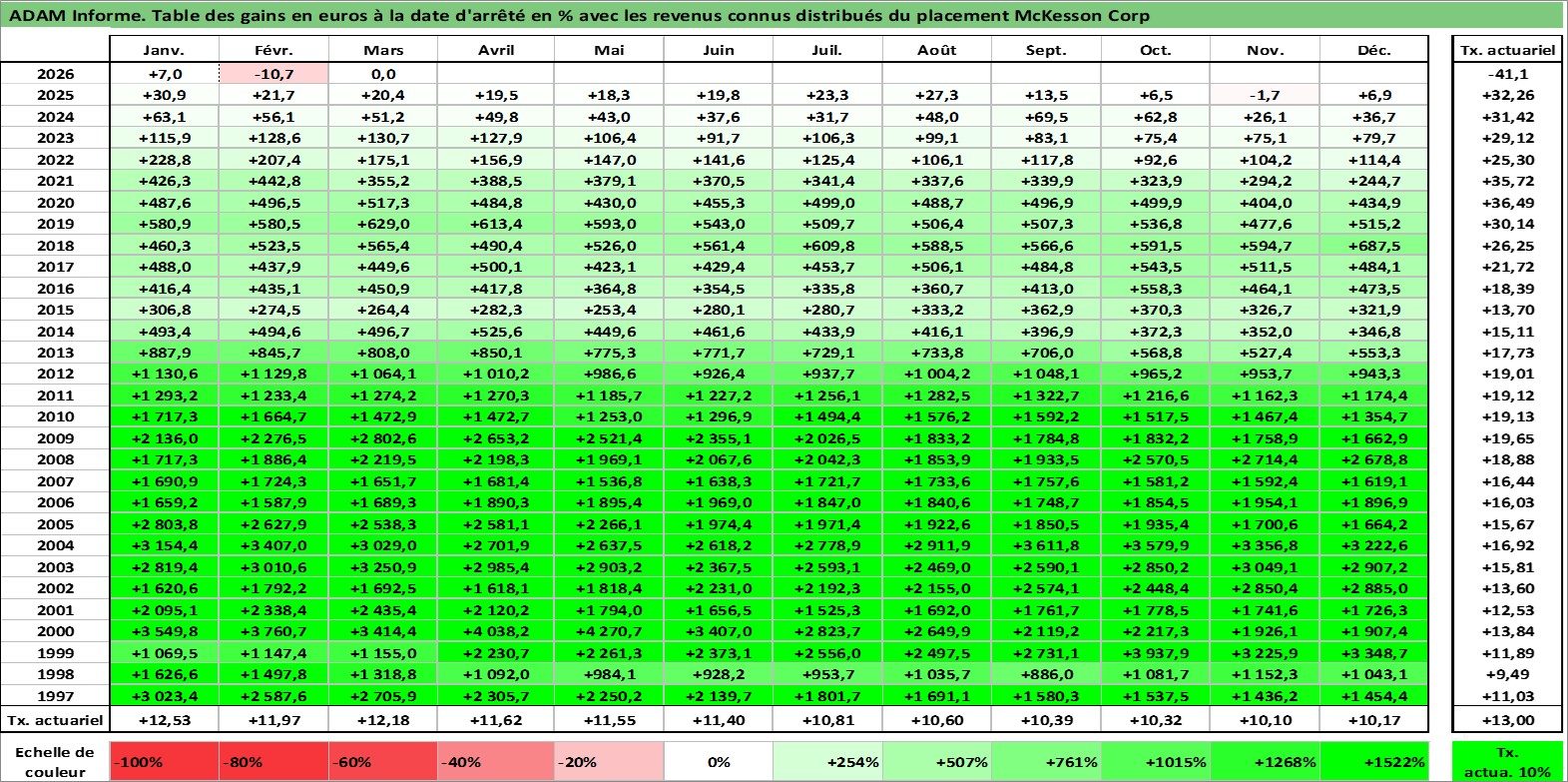Click the 'Avril' column header

pyautogui.click(x=496, y=50)
